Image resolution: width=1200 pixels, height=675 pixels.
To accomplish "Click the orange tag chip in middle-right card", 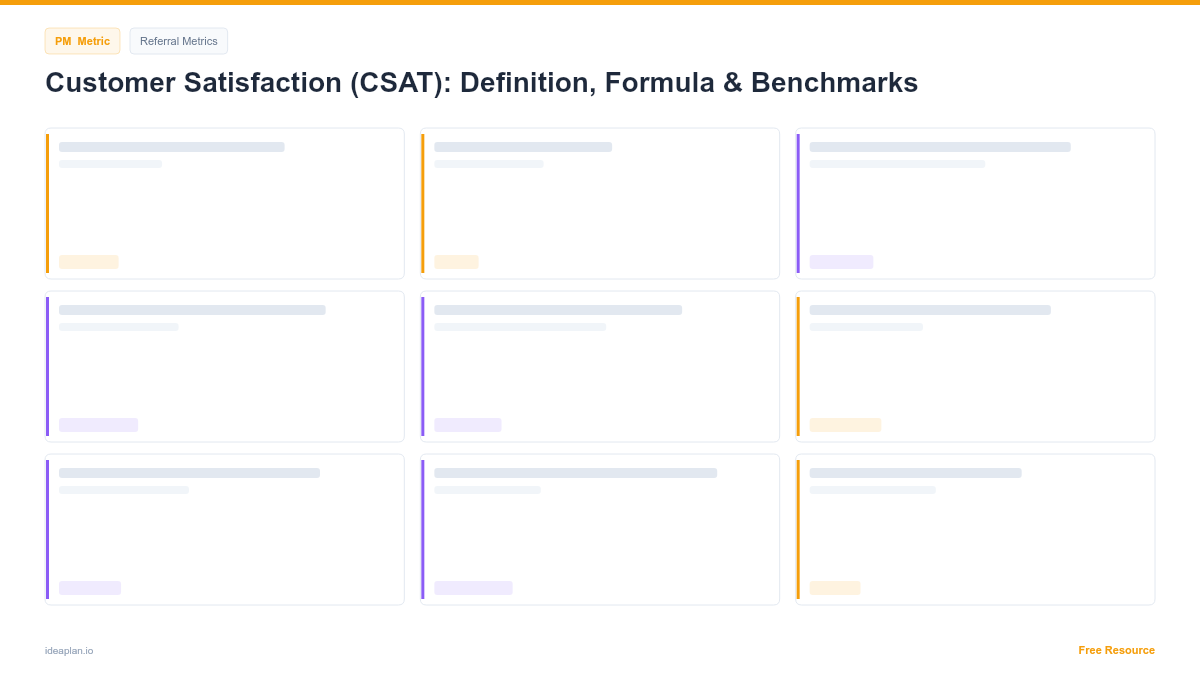I will click(x=845, y=425).
